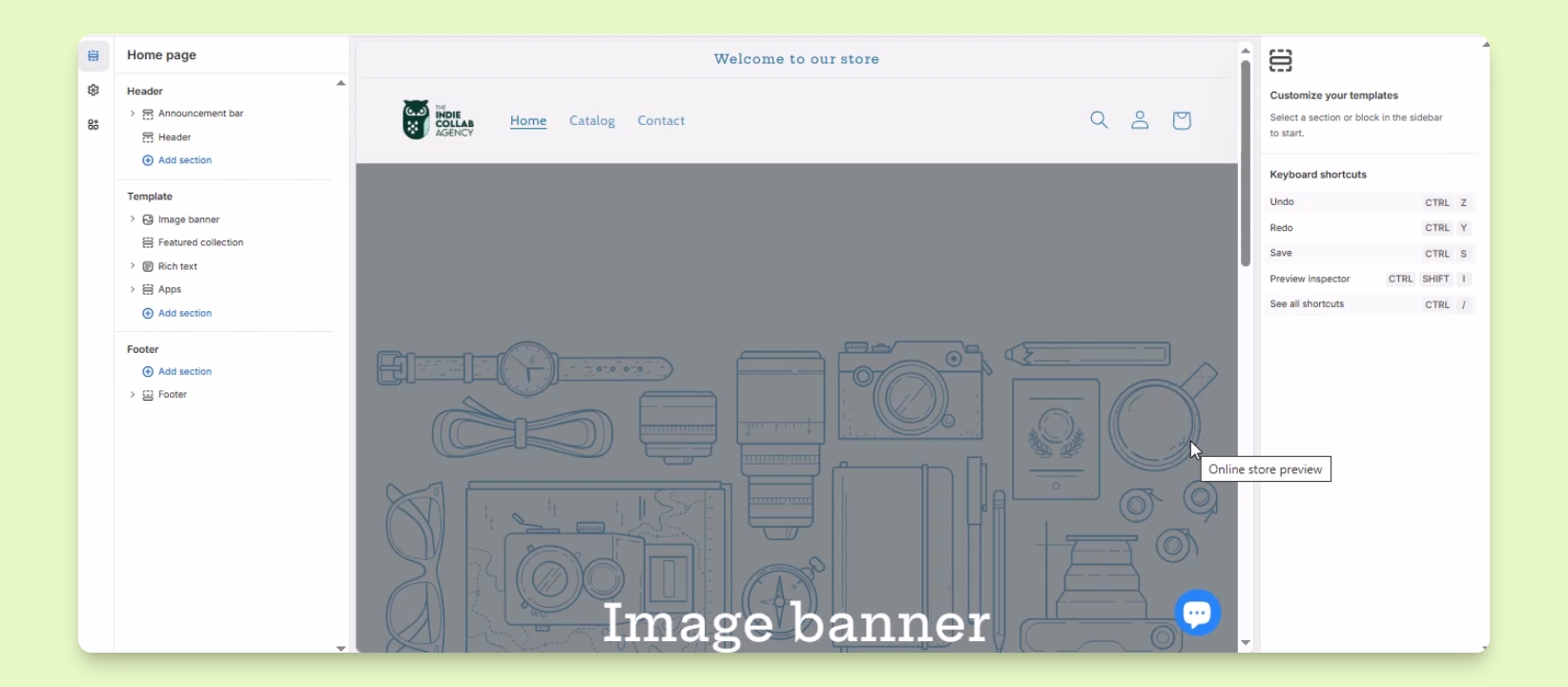
Task: Click the Save shortcut row
Action: (x=1370, y=254)
